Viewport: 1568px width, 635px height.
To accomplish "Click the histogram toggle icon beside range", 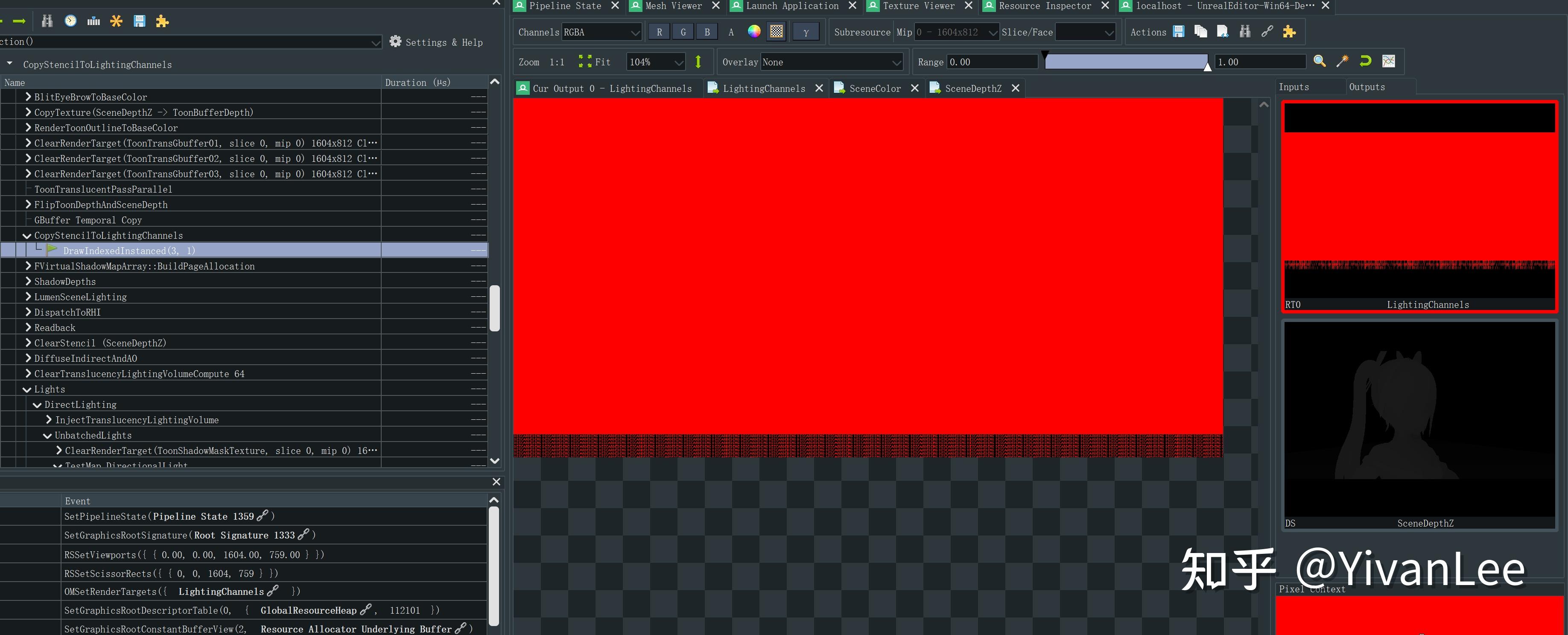I will tap(1388, 61).
